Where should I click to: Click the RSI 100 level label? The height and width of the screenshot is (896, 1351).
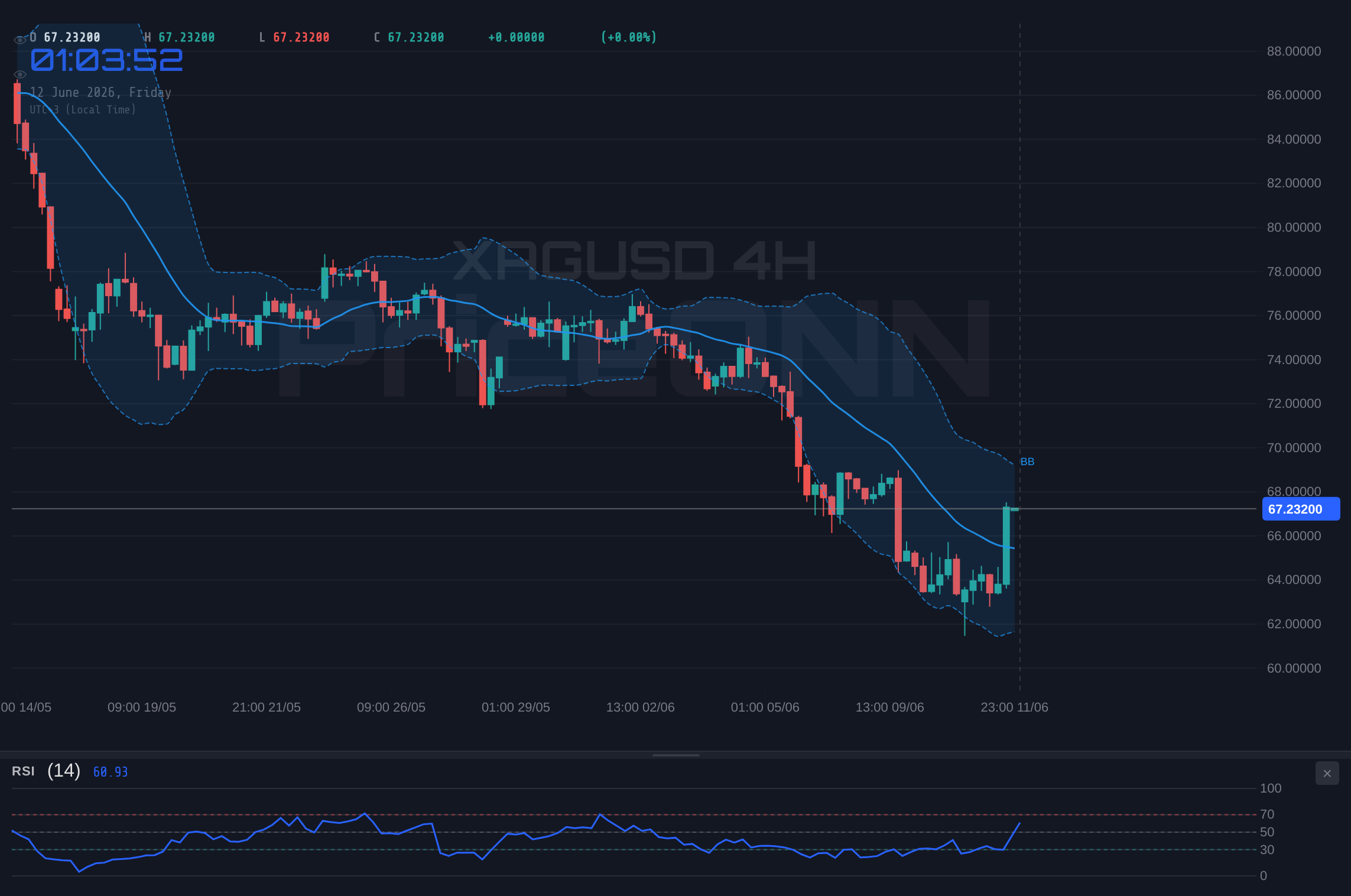(x=1271, y=788)
